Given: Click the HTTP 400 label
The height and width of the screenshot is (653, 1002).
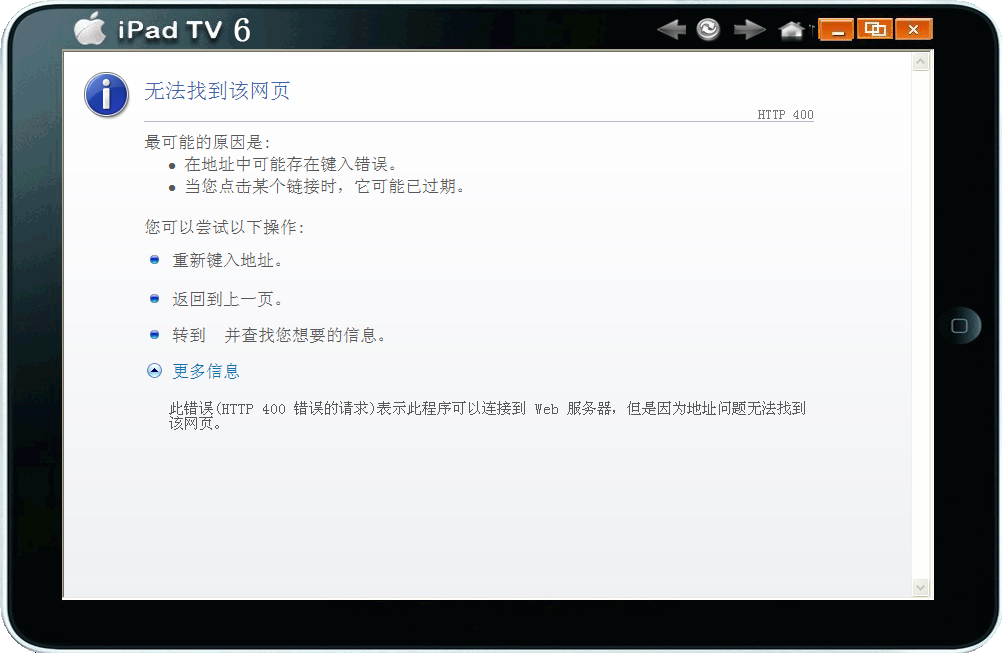Looking at the screenshot, I should pos(785,114).
